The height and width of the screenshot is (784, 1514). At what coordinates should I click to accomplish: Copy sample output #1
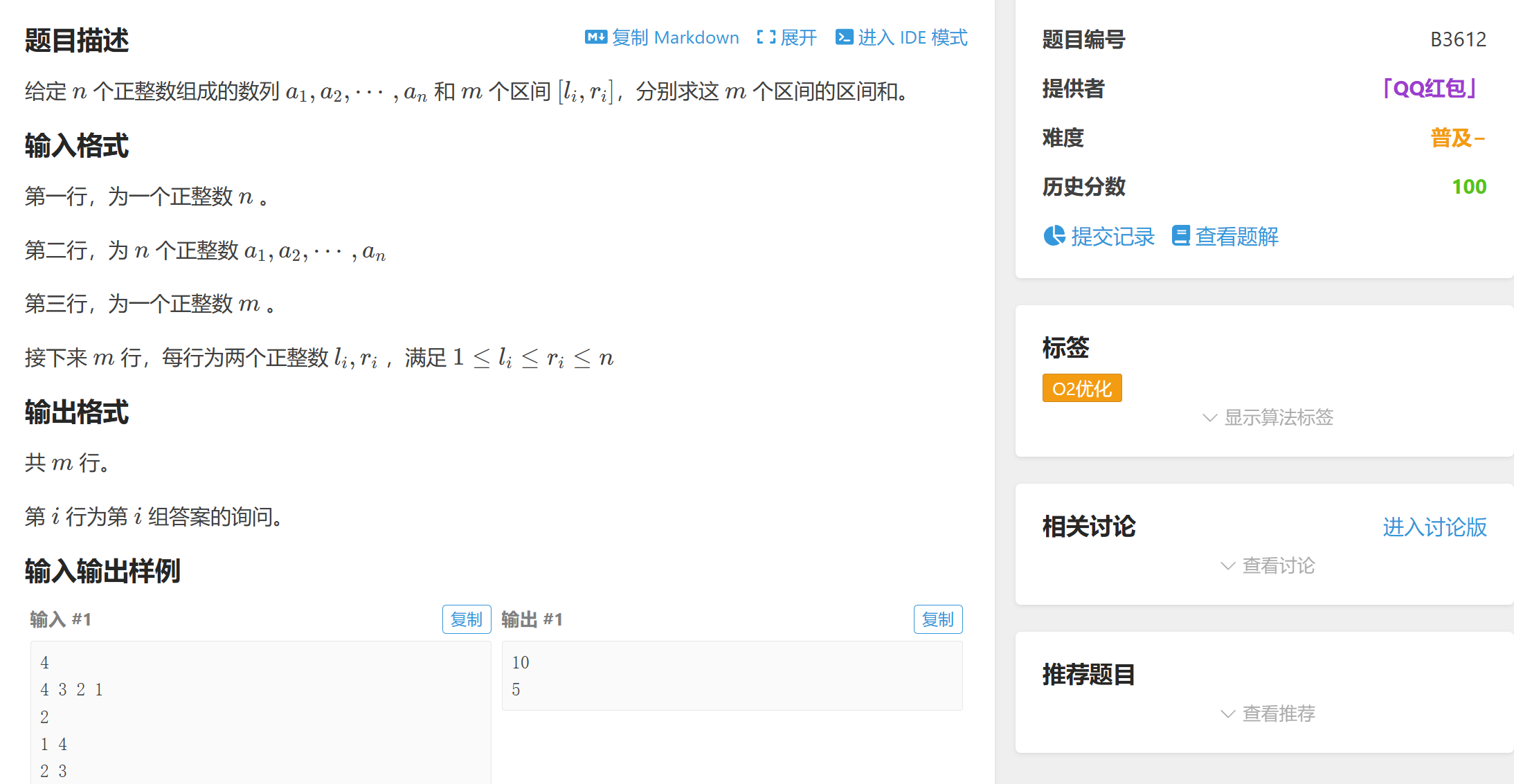(x=937, y=619)
